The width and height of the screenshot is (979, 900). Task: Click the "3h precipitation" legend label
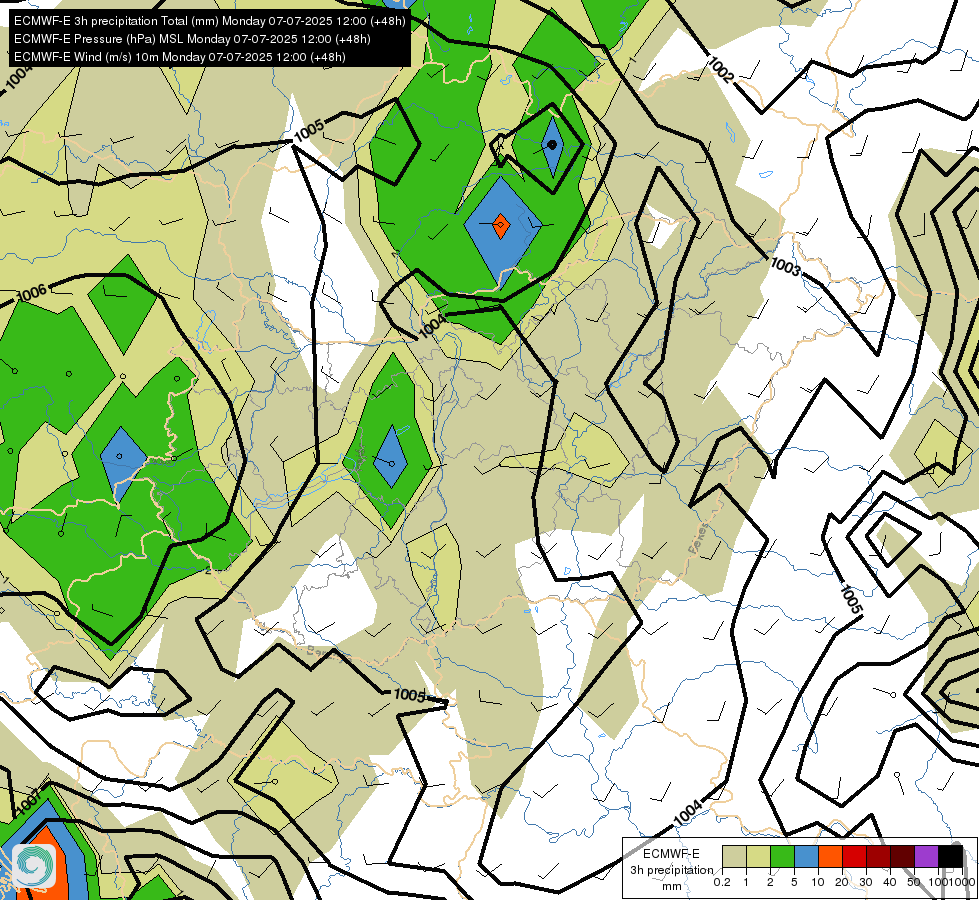671,870
